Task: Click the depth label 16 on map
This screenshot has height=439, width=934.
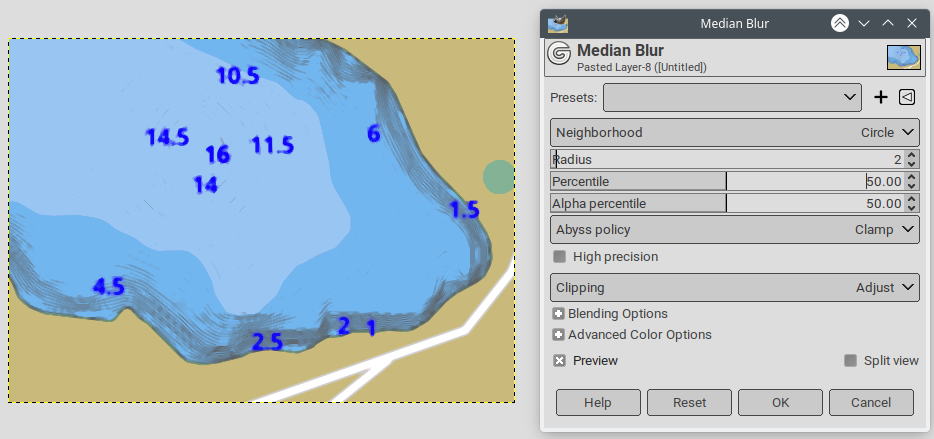Action: pos(217,154)
